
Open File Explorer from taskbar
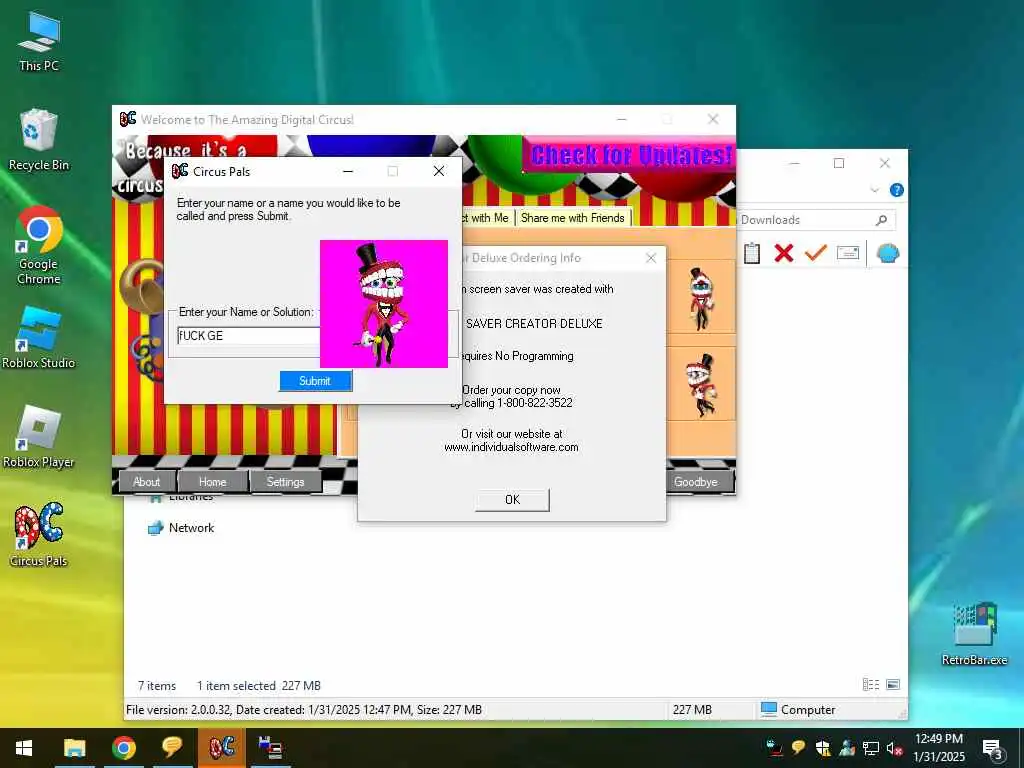coord(74,748)
